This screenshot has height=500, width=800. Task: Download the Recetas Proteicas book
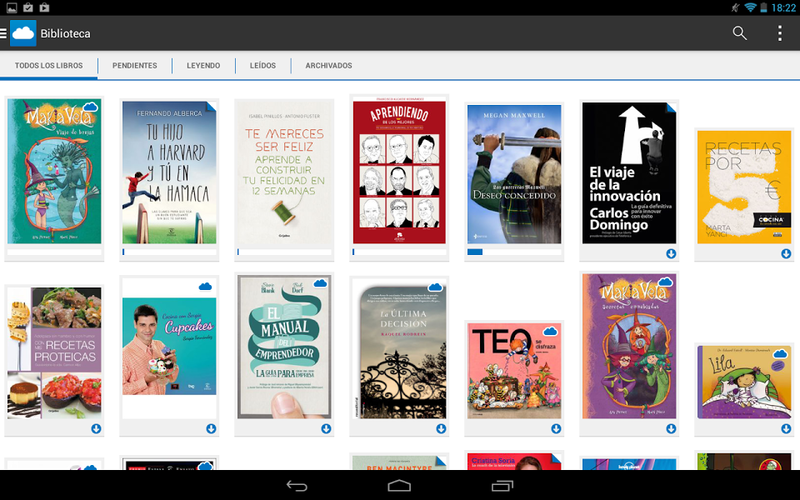pyautogui.click(x=96, y=429)
